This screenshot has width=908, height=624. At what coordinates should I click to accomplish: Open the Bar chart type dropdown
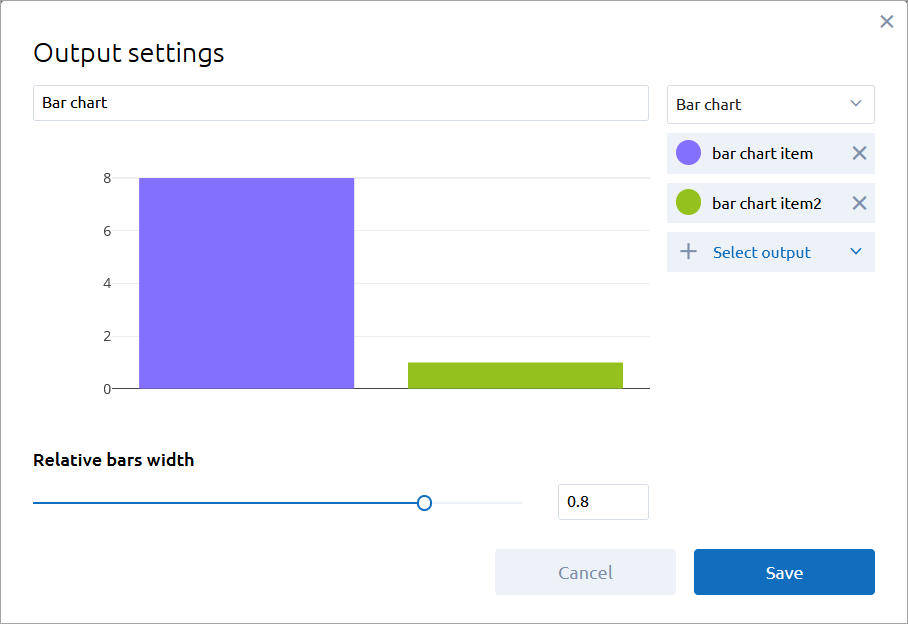point(771,104)
